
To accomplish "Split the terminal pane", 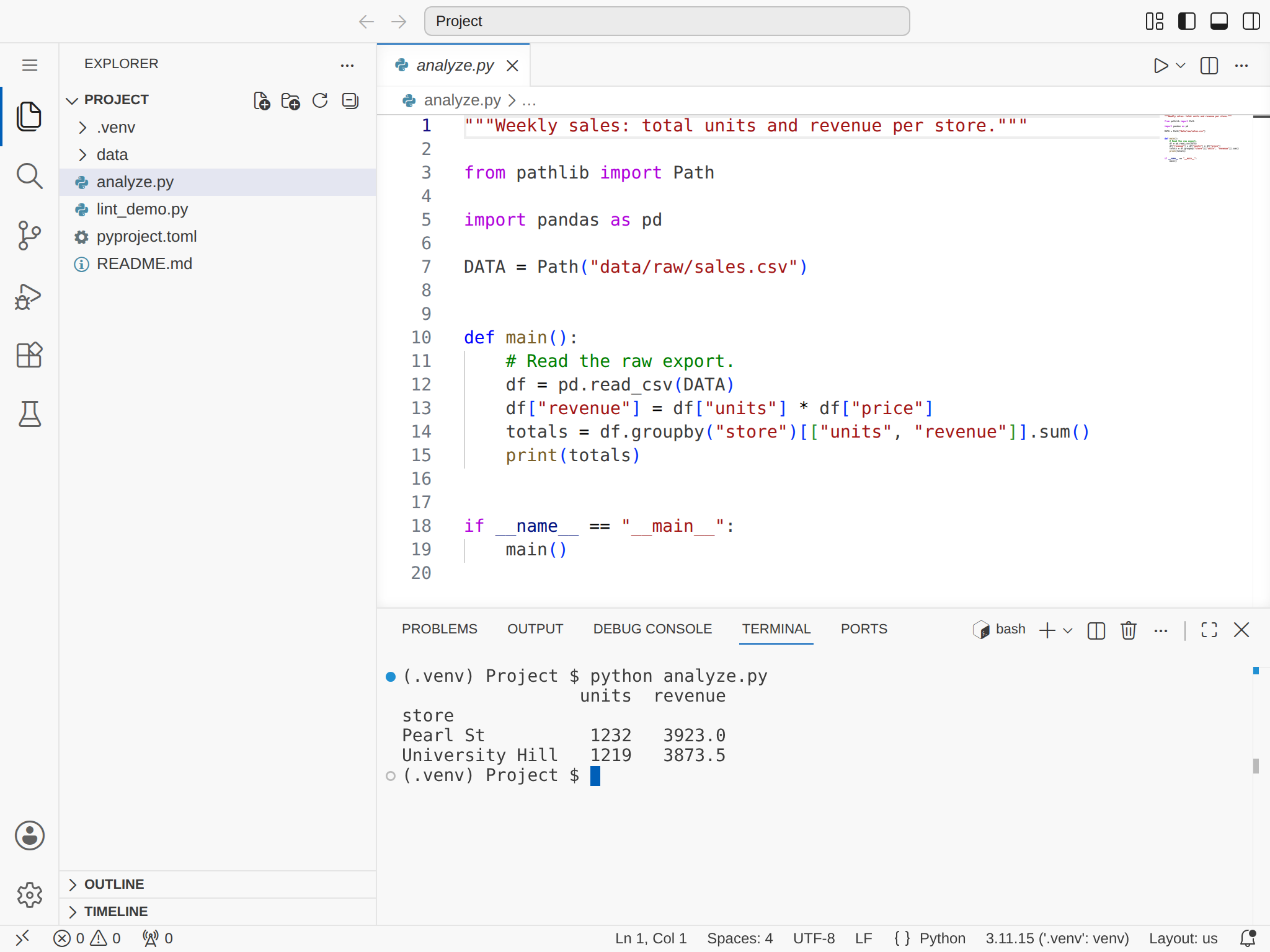I will tap(1096, 631).
